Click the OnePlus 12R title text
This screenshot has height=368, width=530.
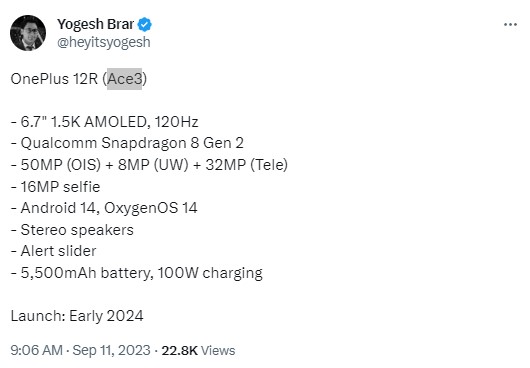(54, 79)
